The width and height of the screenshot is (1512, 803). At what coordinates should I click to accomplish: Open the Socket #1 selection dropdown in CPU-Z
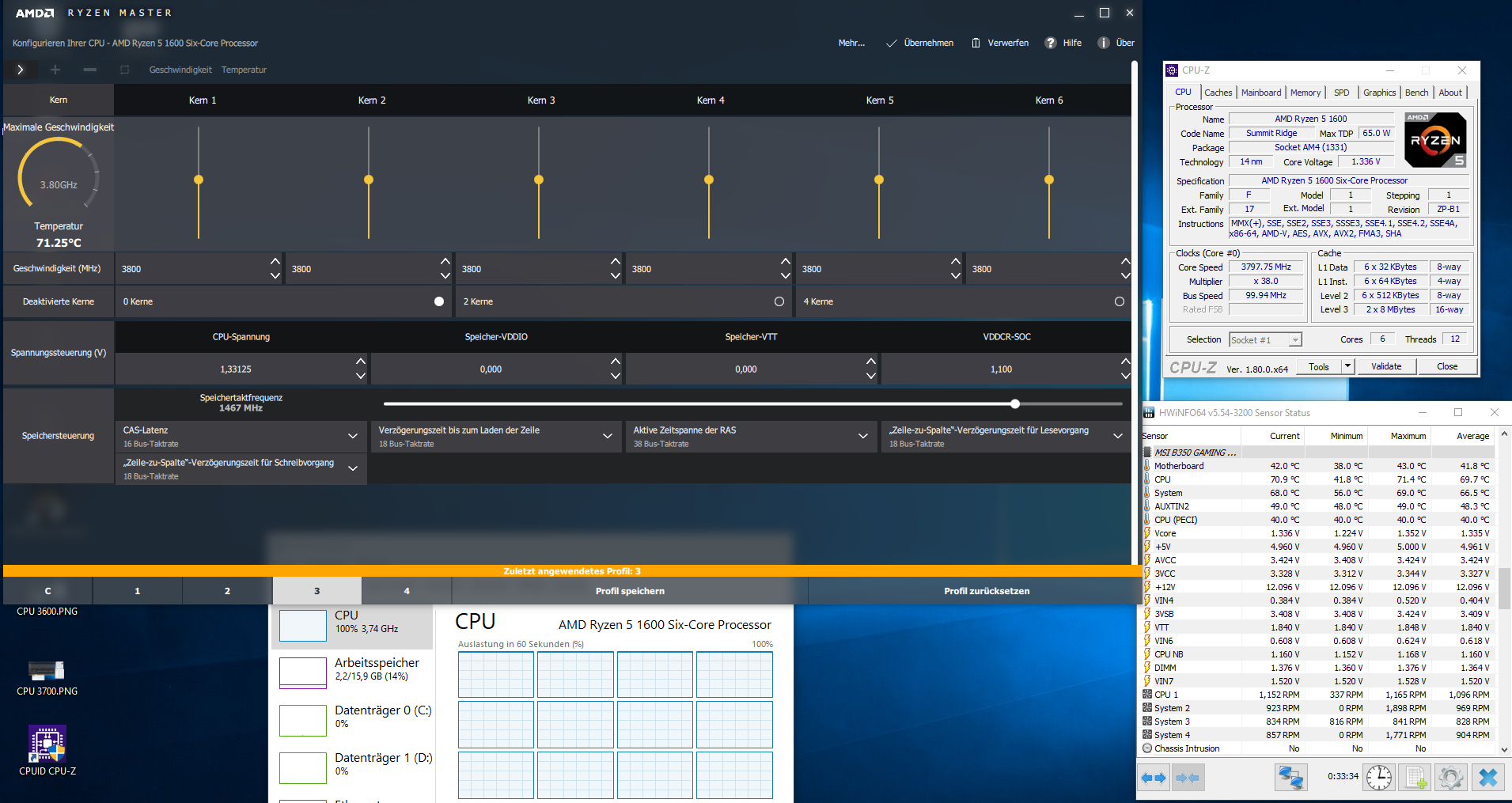pyautogui.click(x=1295, y=340)
